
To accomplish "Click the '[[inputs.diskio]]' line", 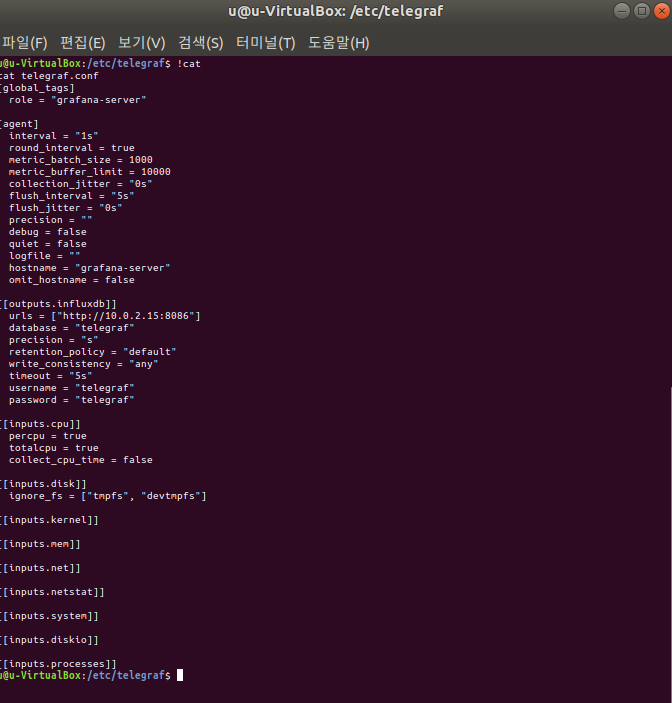I will [49, 640].
